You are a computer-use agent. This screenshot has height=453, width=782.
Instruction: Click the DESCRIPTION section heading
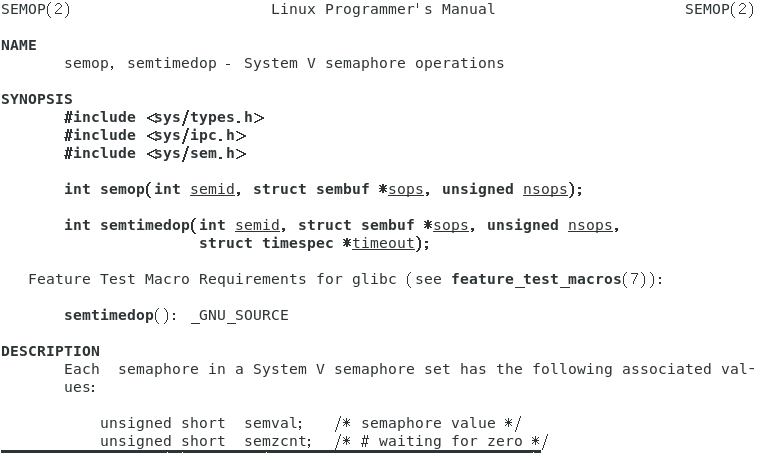coord(50,351)
